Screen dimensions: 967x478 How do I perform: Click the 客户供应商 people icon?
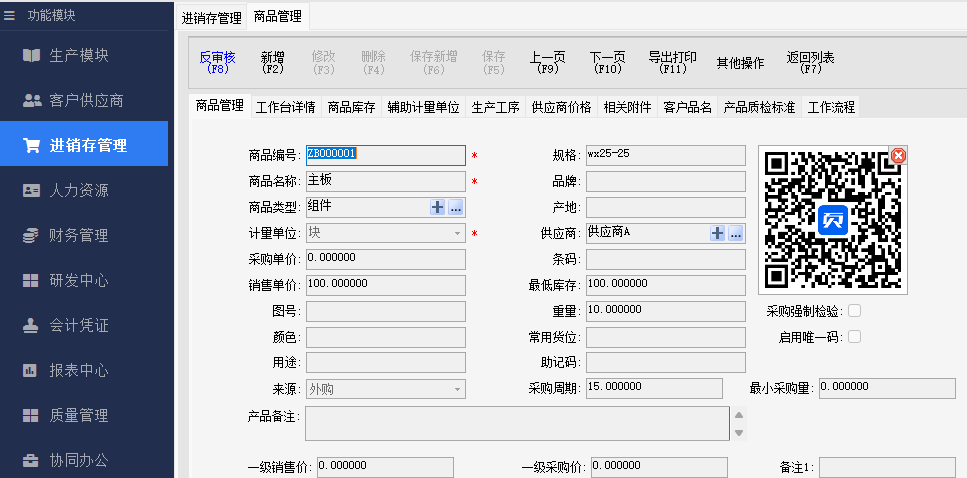pos(31,100)
